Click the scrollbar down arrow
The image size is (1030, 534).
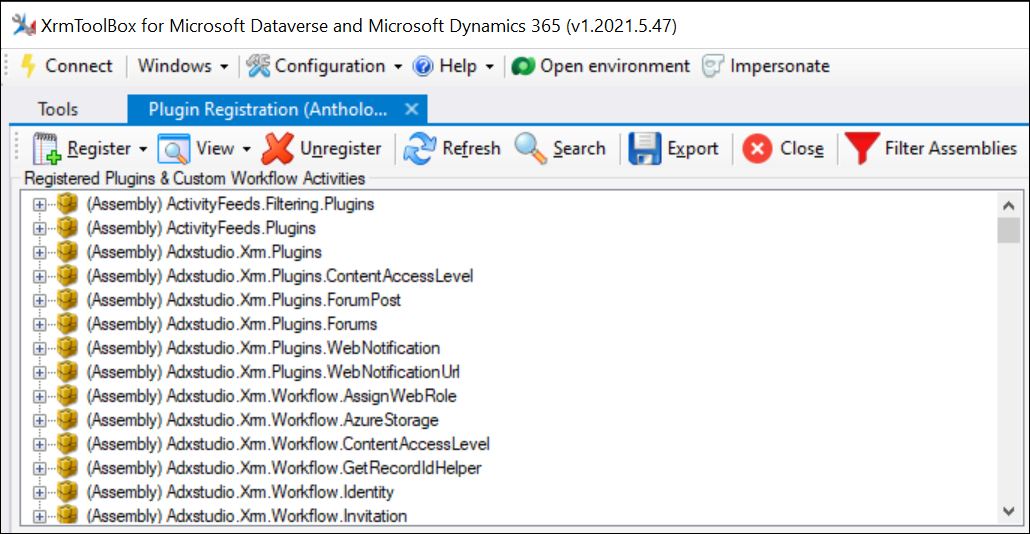[x=1009, y=511]
